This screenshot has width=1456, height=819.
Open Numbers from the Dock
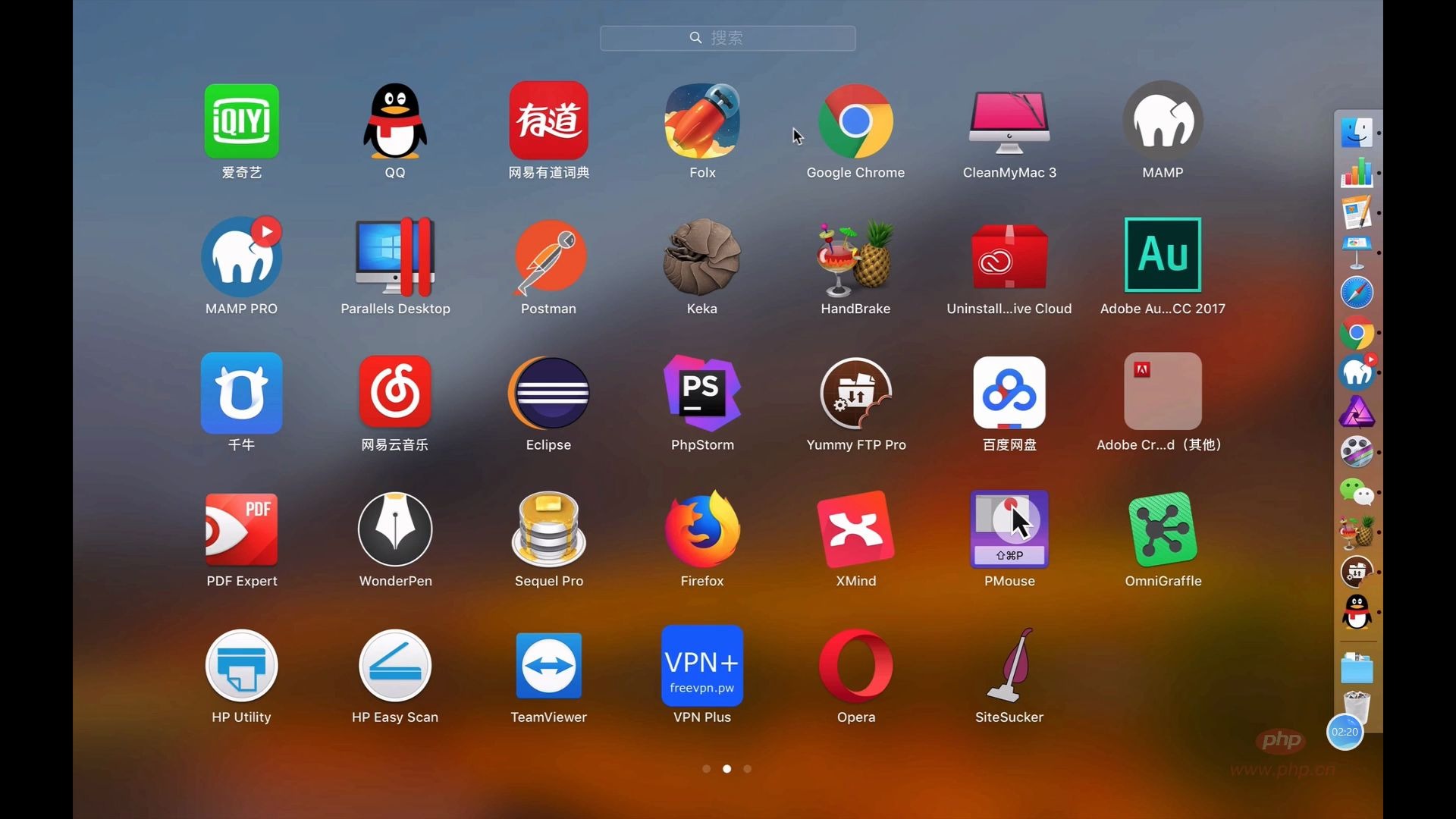pos(1357,172)
